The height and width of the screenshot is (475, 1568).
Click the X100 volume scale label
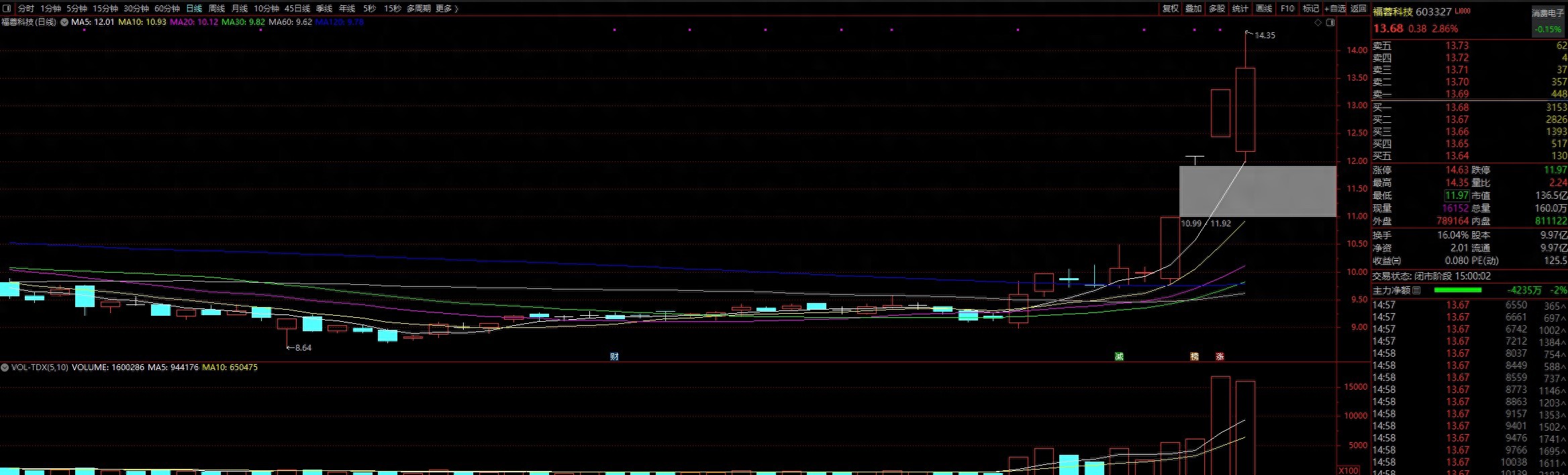1349,470
